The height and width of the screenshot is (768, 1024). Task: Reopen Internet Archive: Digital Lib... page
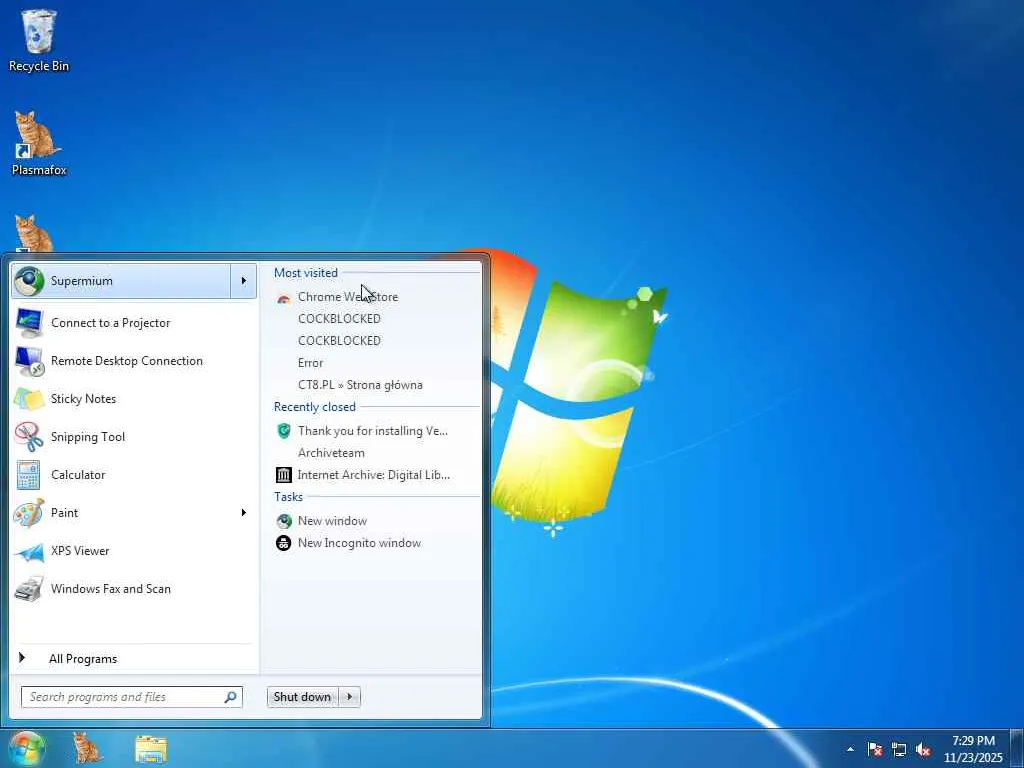pos(376,475)
